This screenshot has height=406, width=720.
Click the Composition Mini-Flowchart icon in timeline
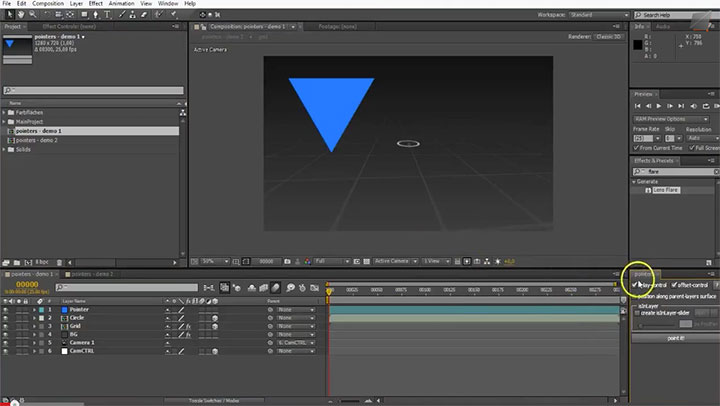[x=209, y=288]
